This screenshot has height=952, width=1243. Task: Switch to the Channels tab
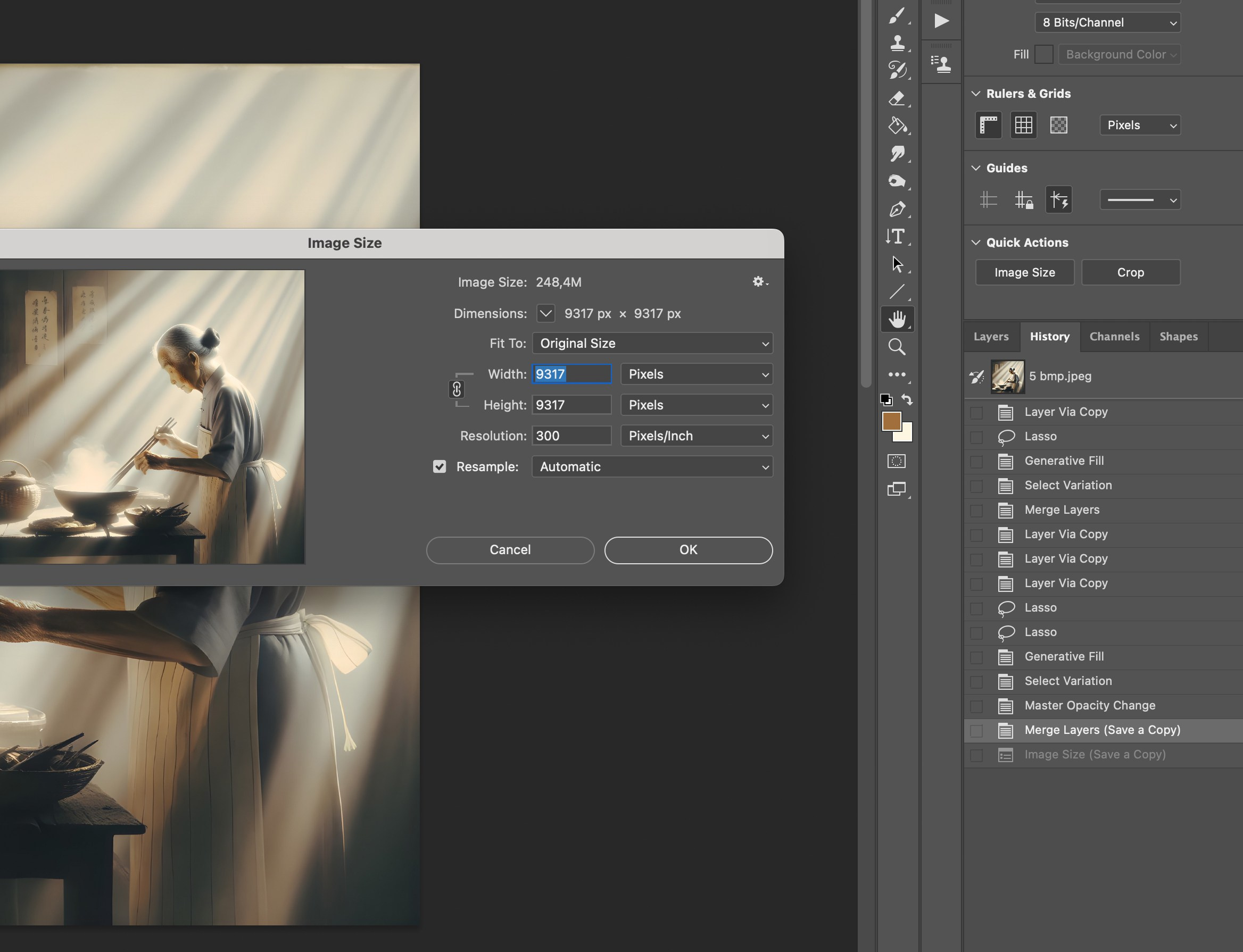(1113, 337)
